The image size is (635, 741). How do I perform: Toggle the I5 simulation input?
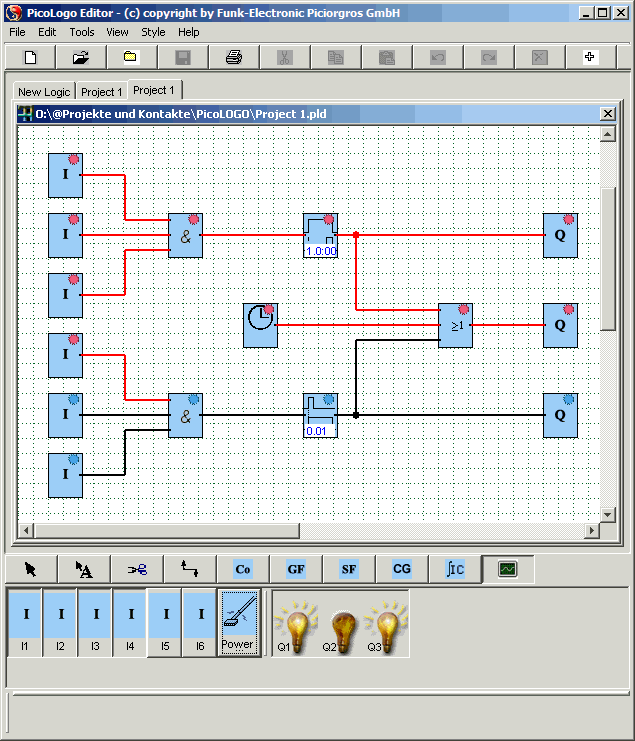tap(165, 623)
